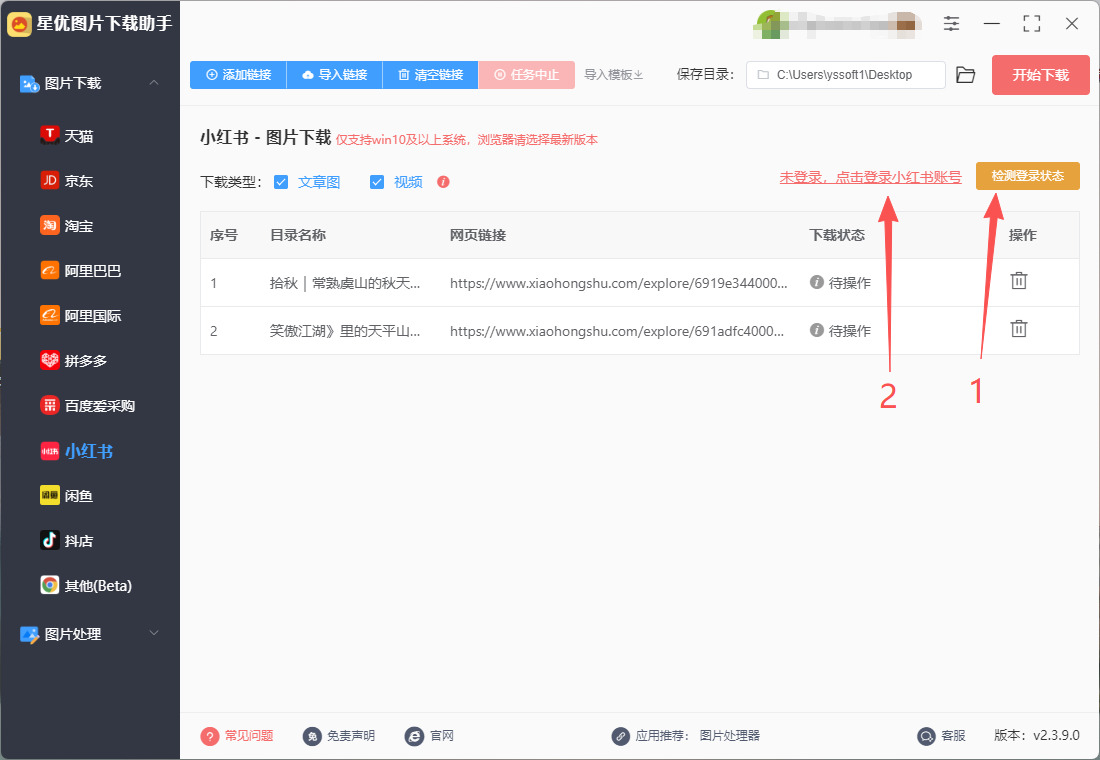Viewport: 1100px width, 760px height.
Task: Expand the 图片处理 sidebar group
Action: pyautogui.click(x=154, y=633)
